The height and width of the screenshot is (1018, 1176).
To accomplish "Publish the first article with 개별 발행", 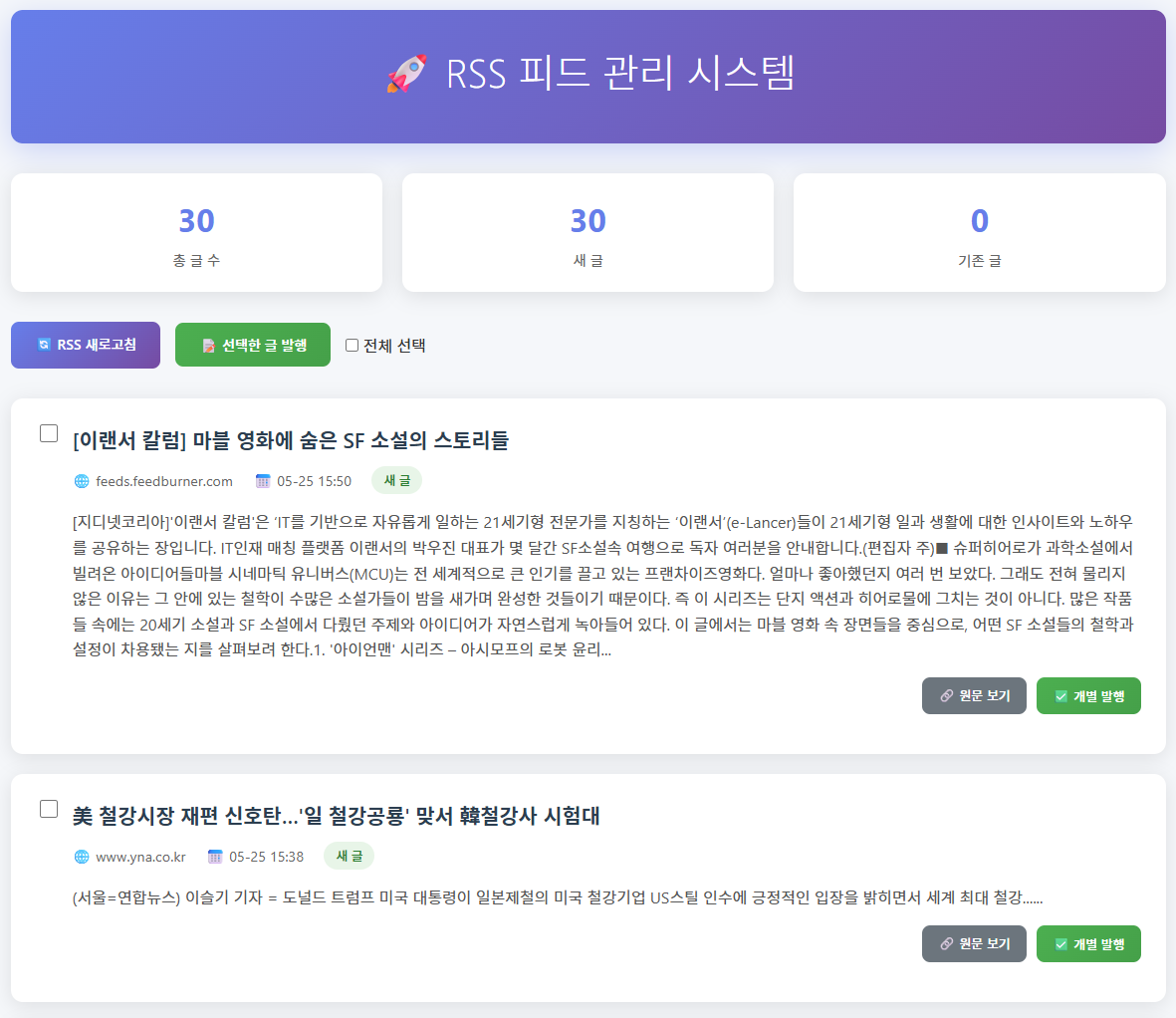I will pyautogui.click(x=1088, y=696).
